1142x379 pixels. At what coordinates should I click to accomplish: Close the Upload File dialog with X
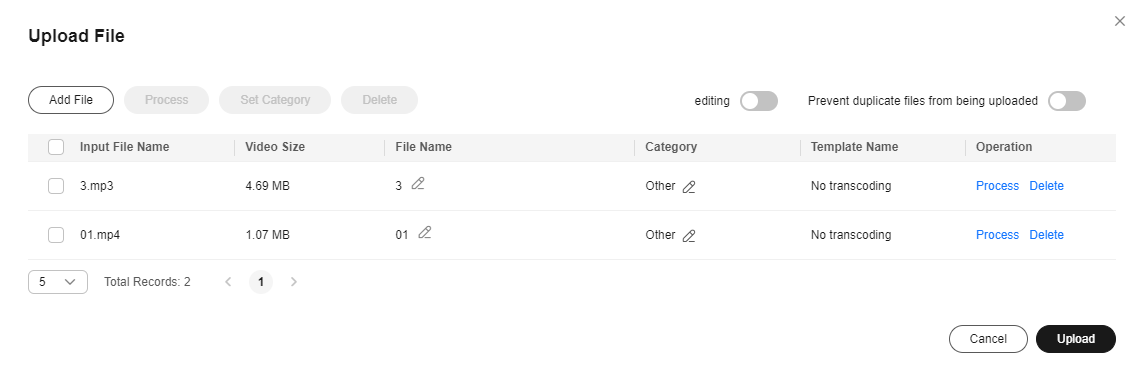1120,21
